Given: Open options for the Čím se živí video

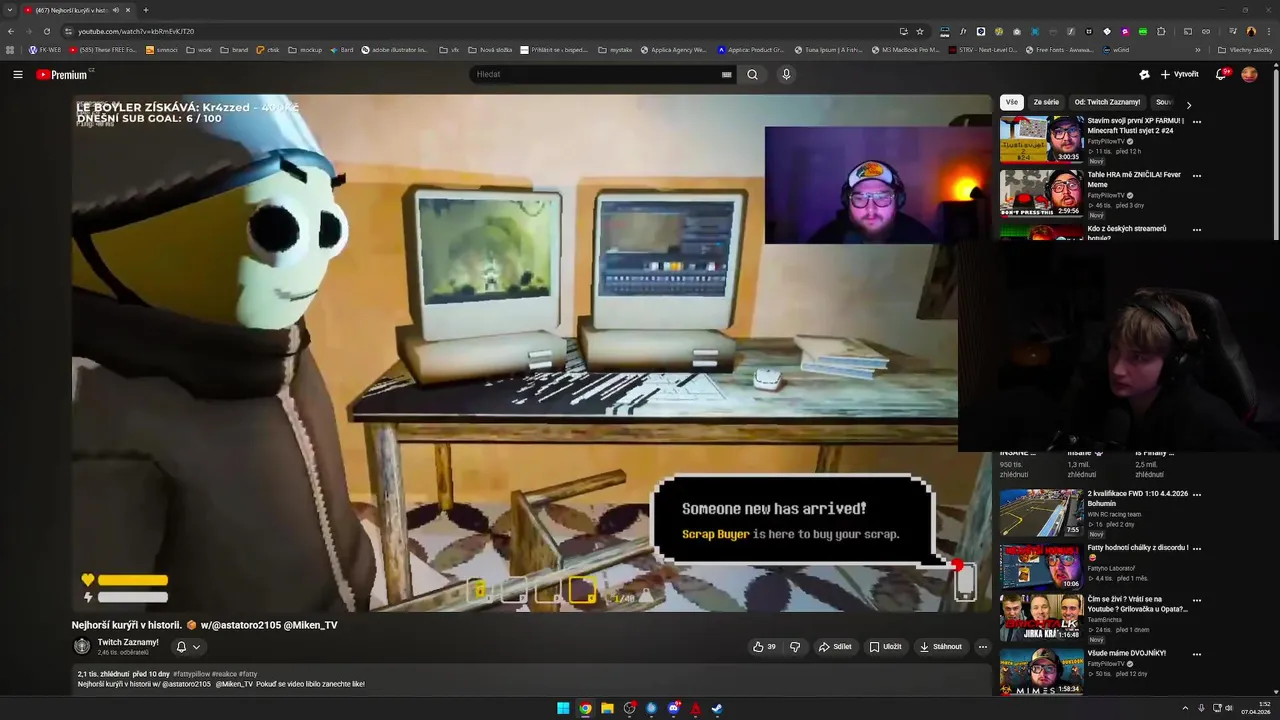Looking at the screenshot, I should click(x=1197, y=601).
